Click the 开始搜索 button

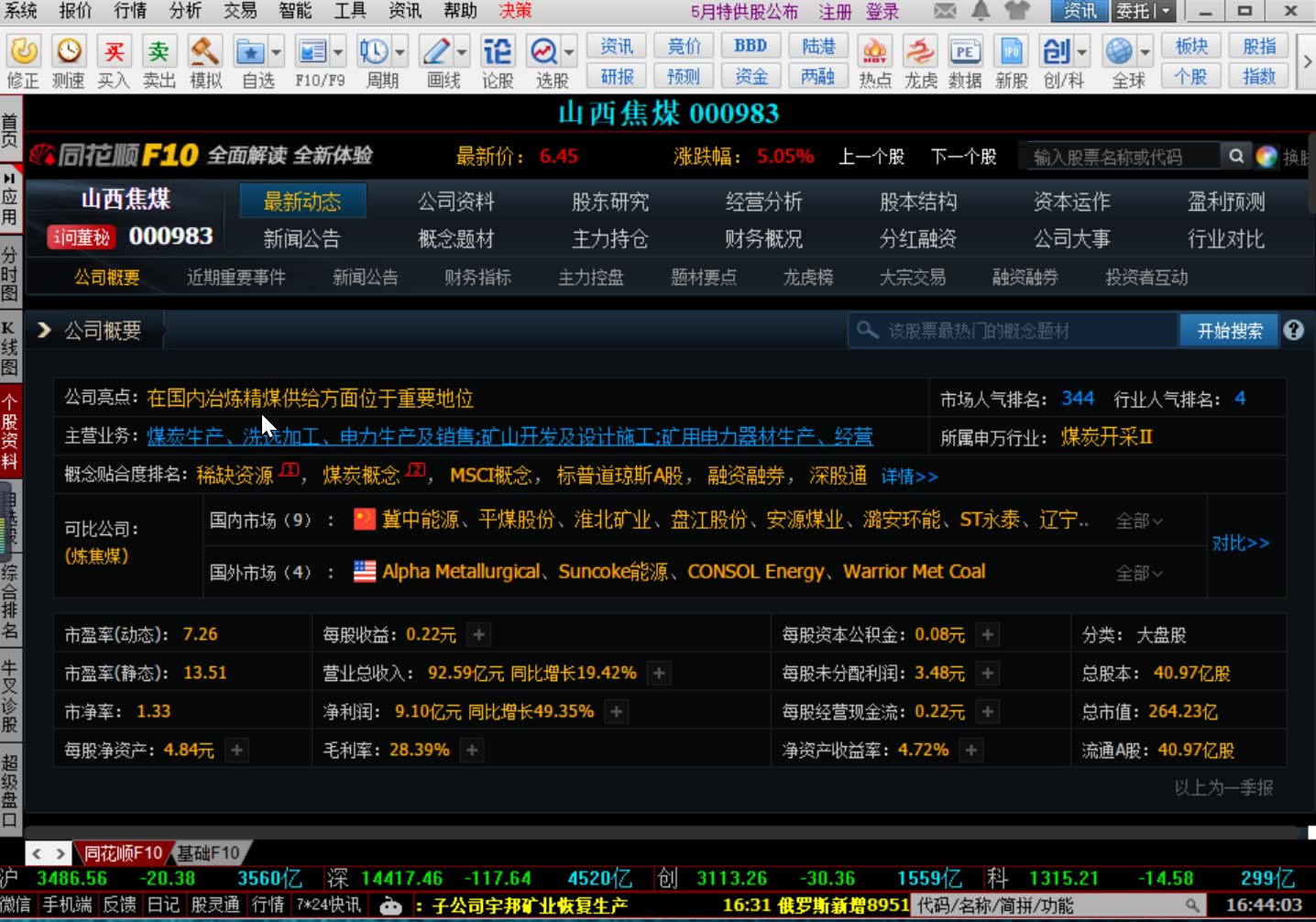coord(1229,331)
